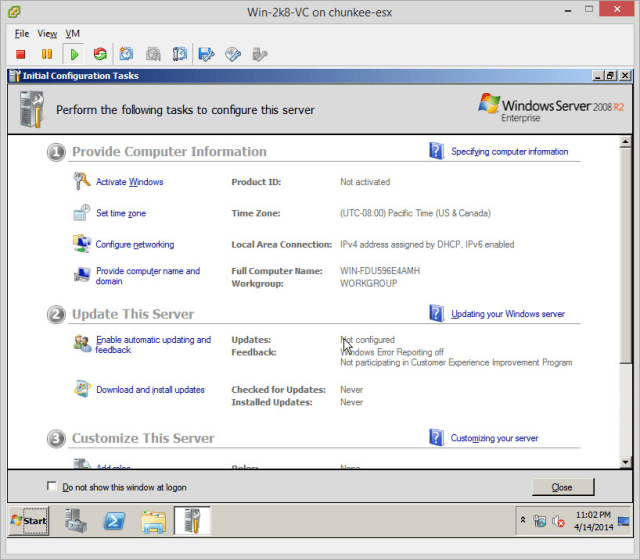Click the 'Provide Computer Information' heading
This screenshot has height=560, width=640.
(169, 151)
